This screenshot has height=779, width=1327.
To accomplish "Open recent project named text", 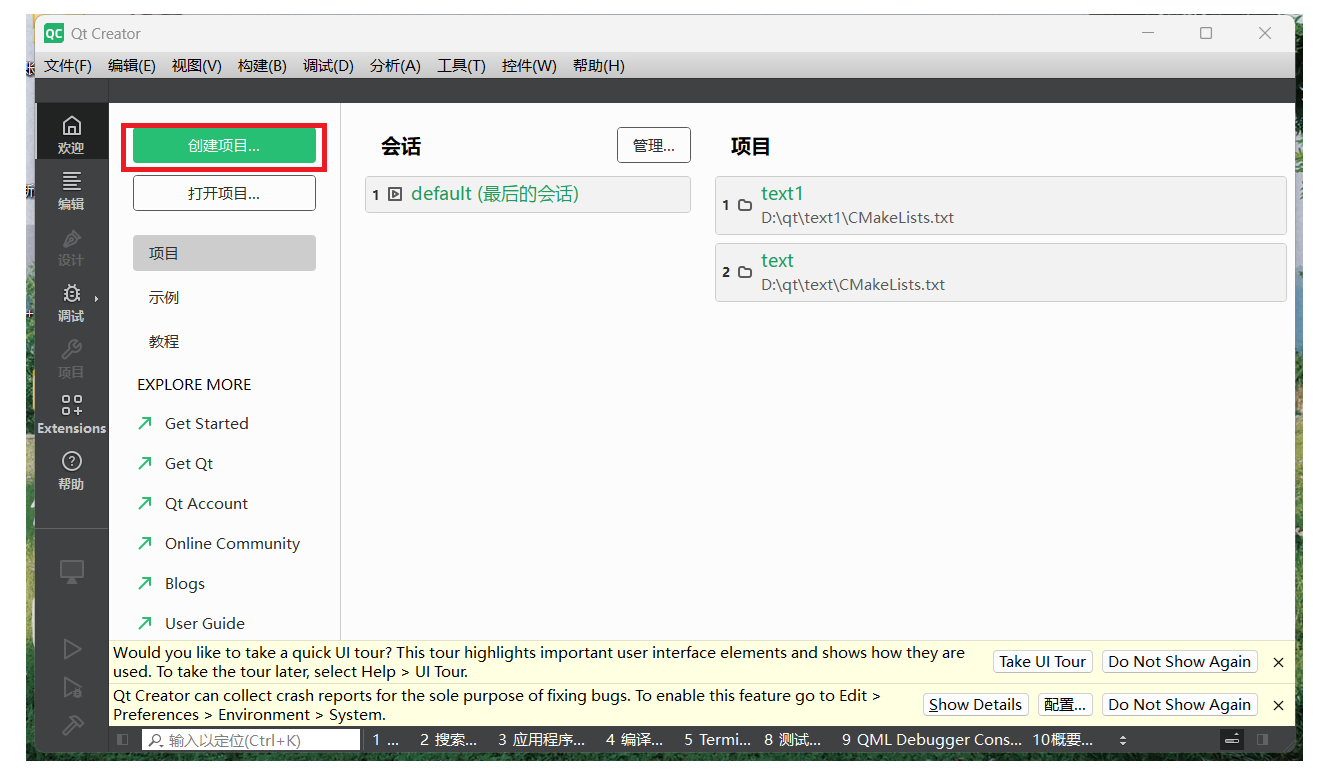I will click(1001, 272).
